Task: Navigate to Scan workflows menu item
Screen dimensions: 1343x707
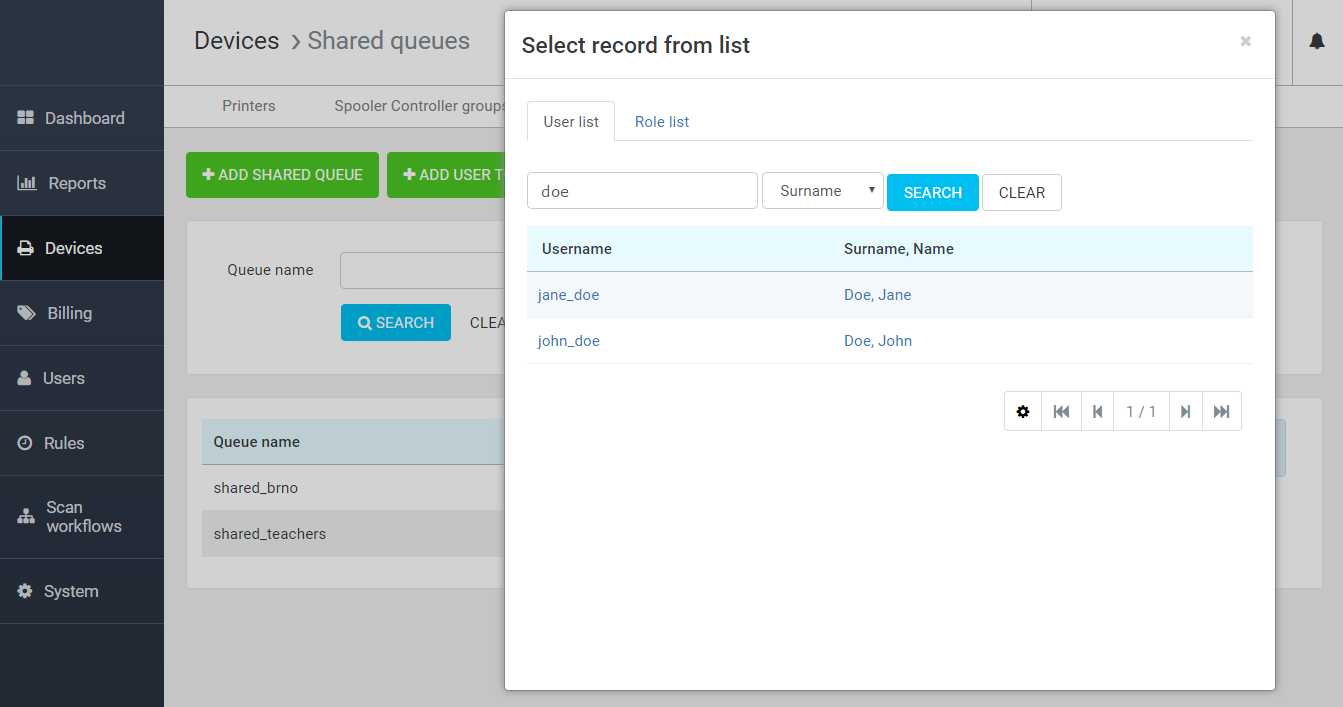Action: [82, 517]
